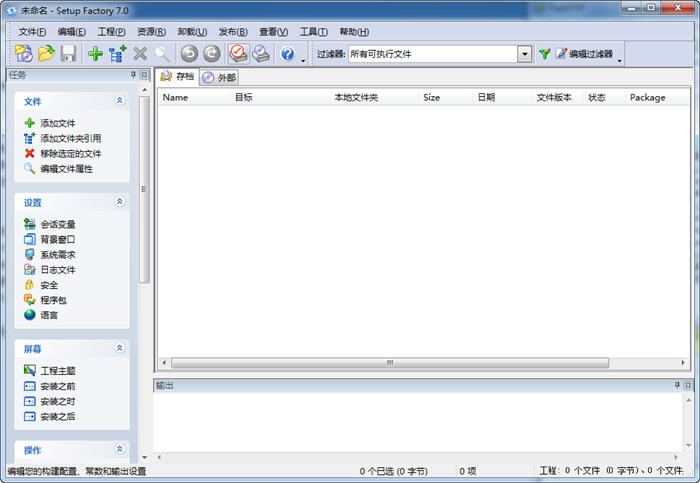Click 添加文件夹引用 in task pane
The width and height of the screenshot is (700, 483).
pos(62,138)
